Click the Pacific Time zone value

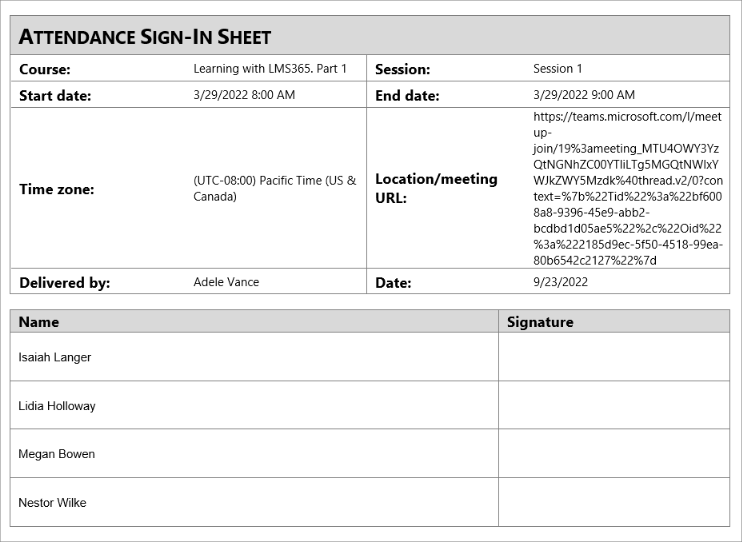coord(274,189)
